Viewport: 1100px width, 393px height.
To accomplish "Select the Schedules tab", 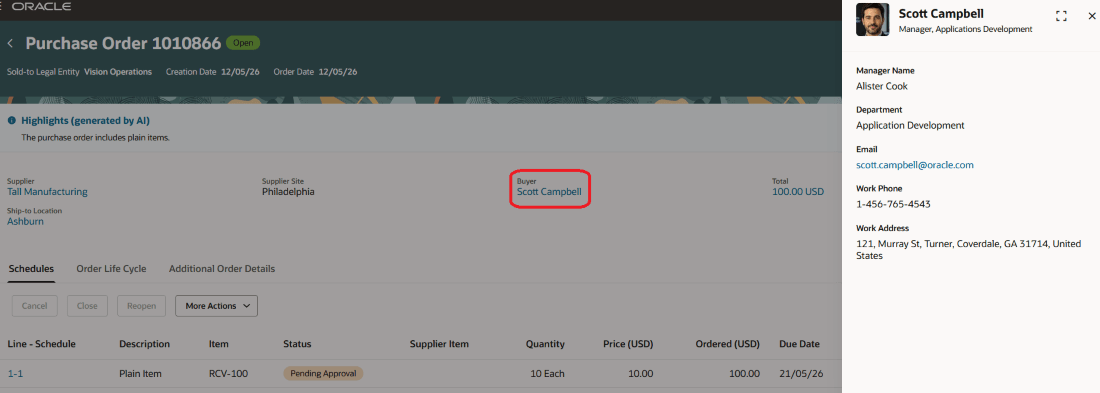I will (32, 269).
